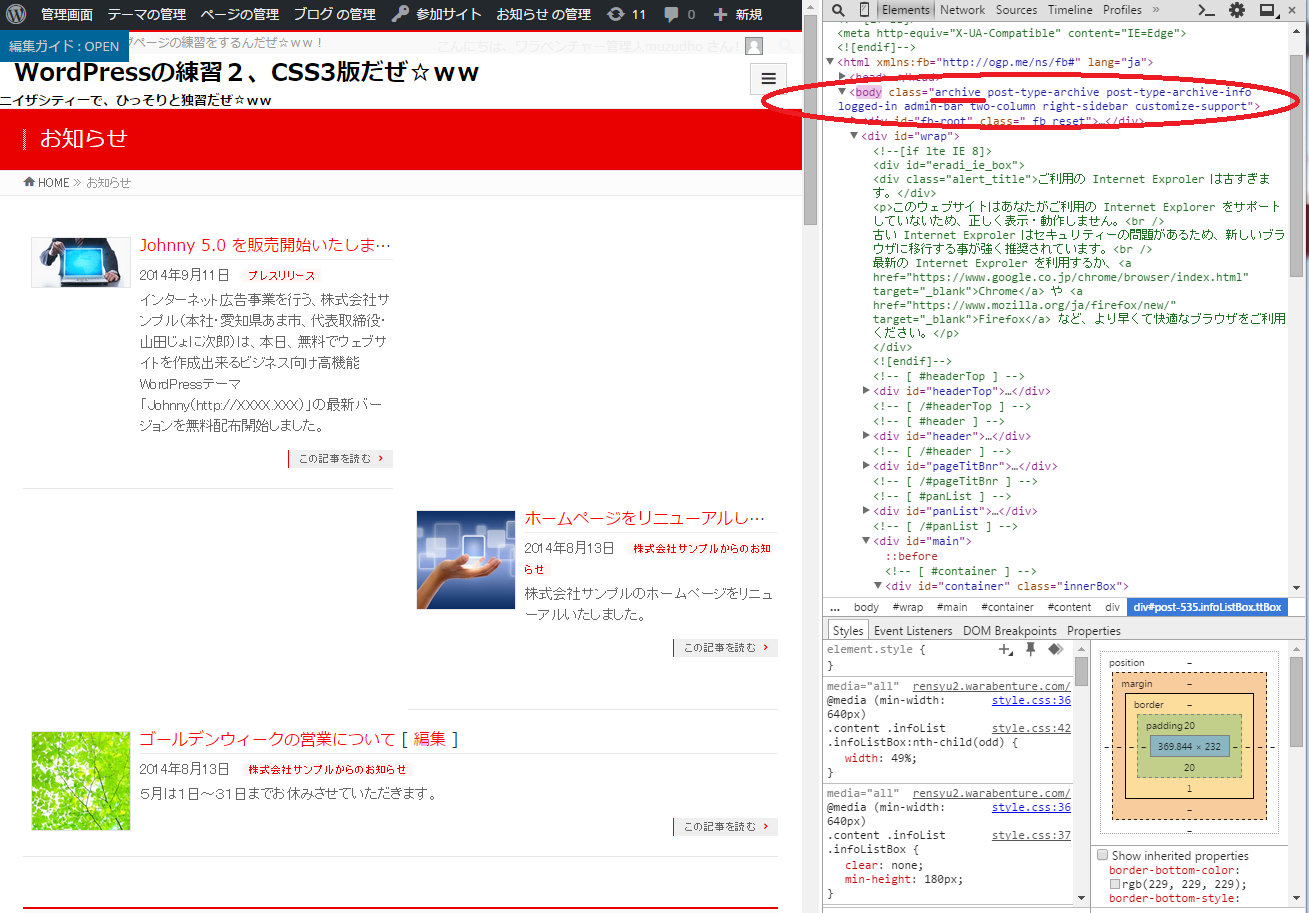This screenshot has width=1309, height=913.
Task: Click the pin icon to toggle element state
Action: pyautogui.click(x=1031, y=649)
